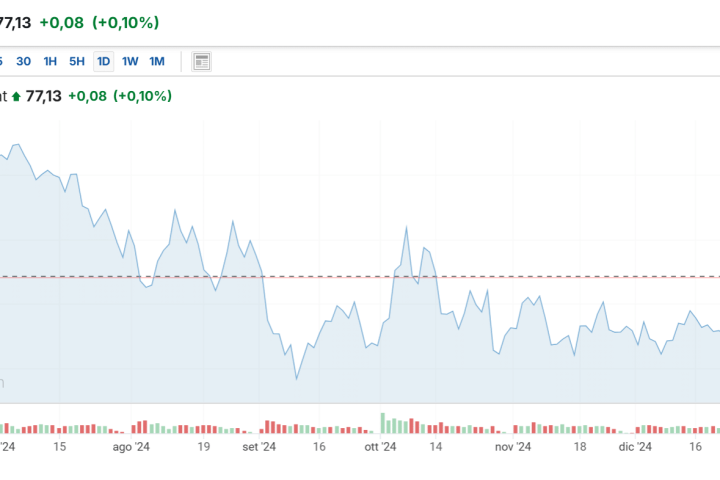Open the news layout icon beside intervals
Screen dimensions: 720x480
point(202,61)
